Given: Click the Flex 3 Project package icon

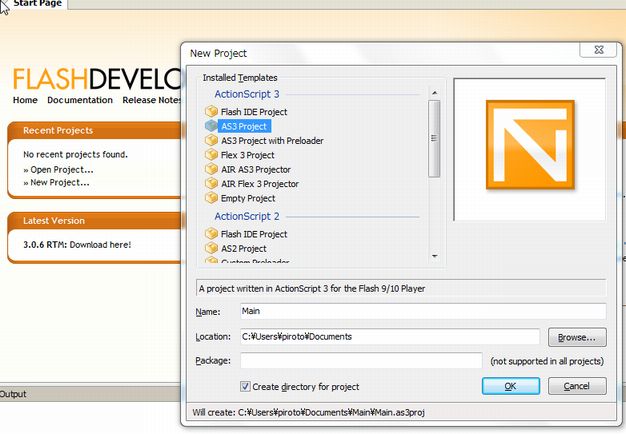Looking at the screenshot, I should [211, 155].
